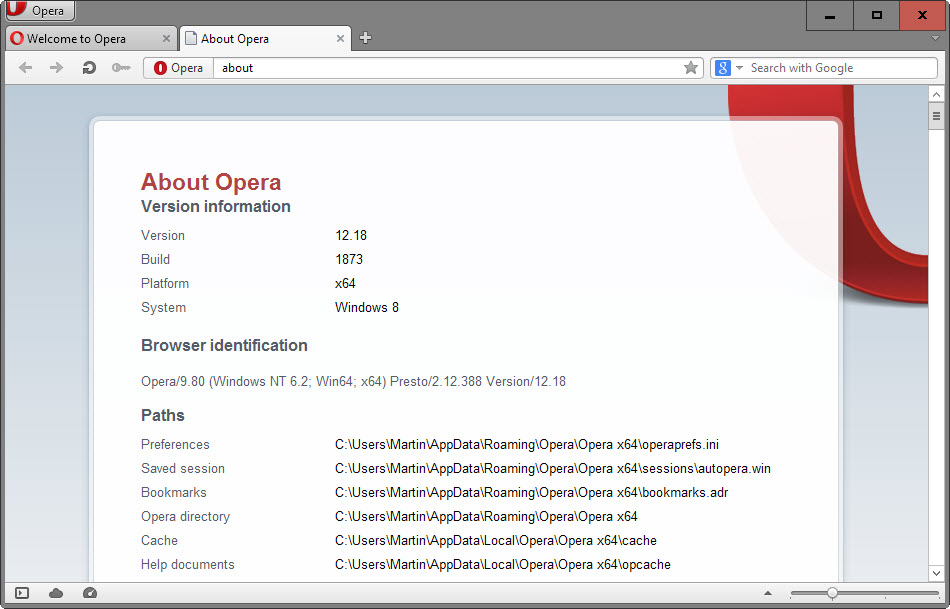Image resolution: width=950 pixels, height=609 pixels.
Task: Click the bookmarks.adr path
Action: (x=531, y=493)
